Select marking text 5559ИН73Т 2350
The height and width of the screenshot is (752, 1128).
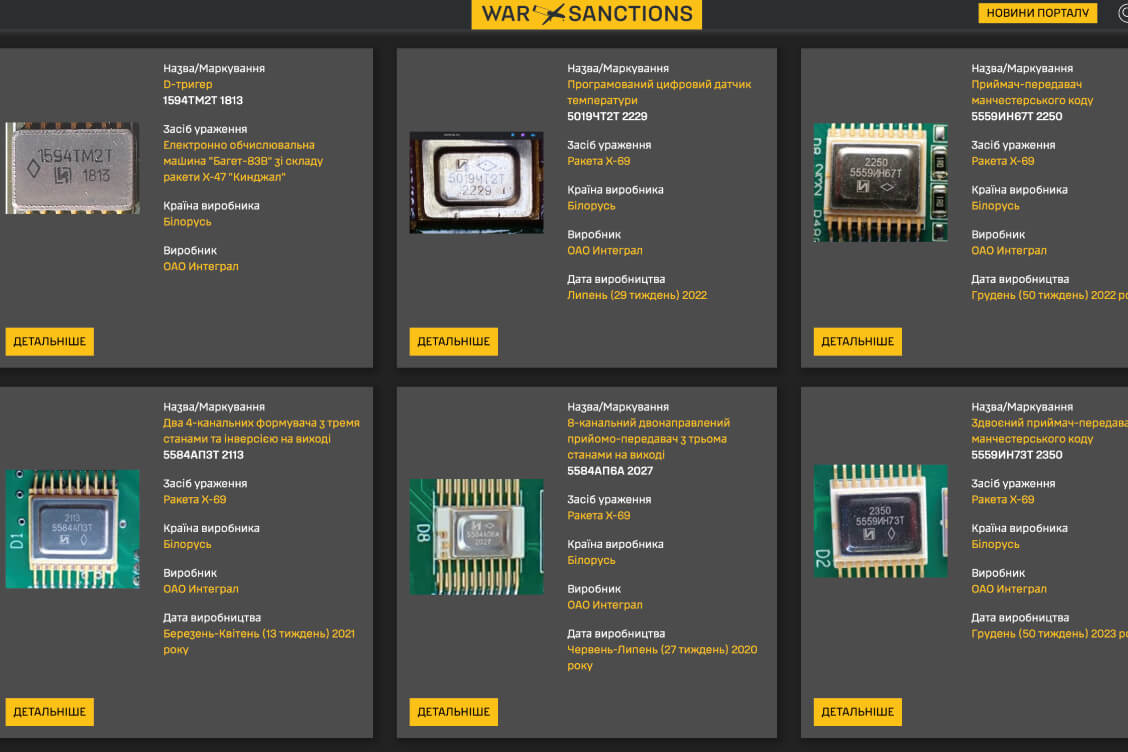coord(1016,454)
